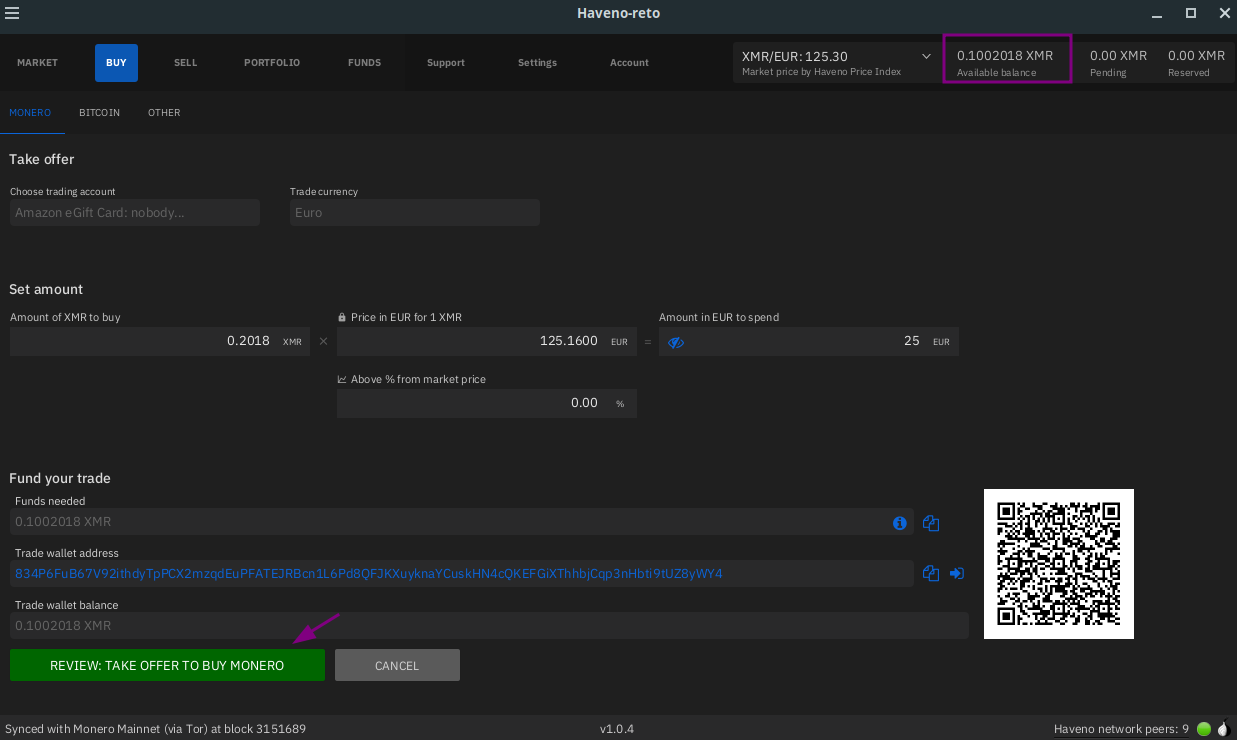Go to the SELL section
Screen dimensions: 1237x740
[x=185, y=63]
